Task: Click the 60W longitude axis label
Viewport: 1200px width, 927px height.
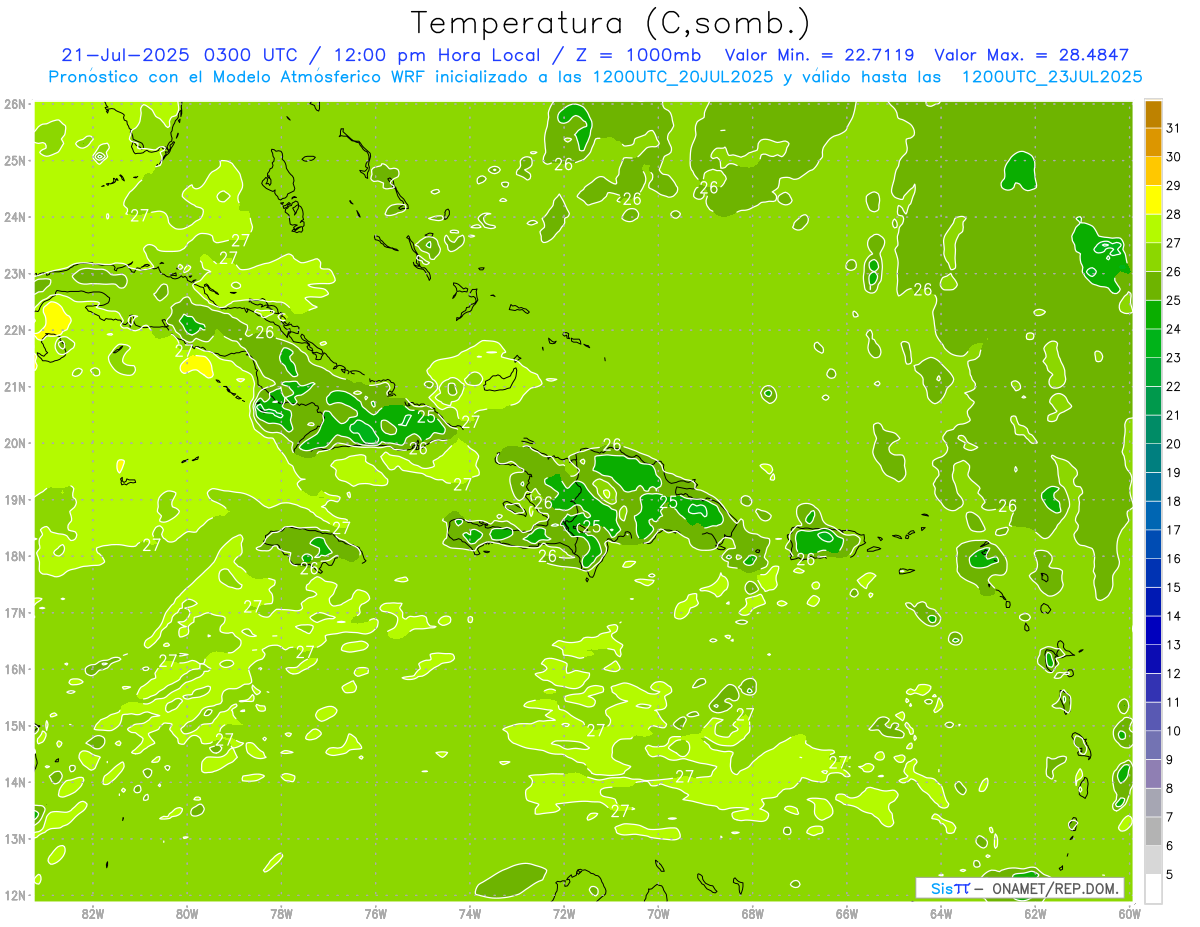Action: (x=1130, y=913)
